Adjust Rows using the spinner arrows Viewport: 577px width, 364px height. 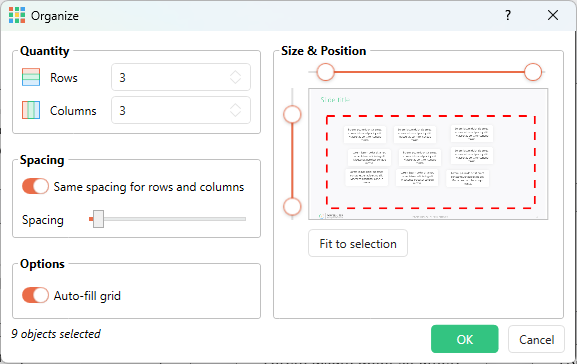coord(236,77)
